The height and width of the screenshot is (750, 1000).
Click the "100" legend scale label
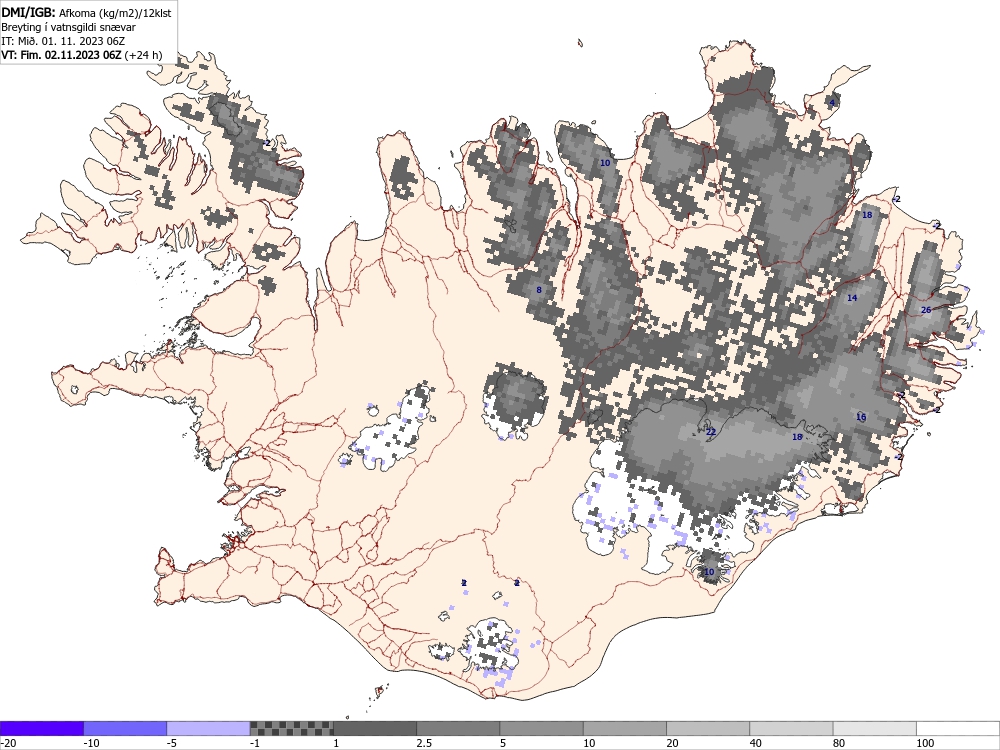tap(925, 744)
